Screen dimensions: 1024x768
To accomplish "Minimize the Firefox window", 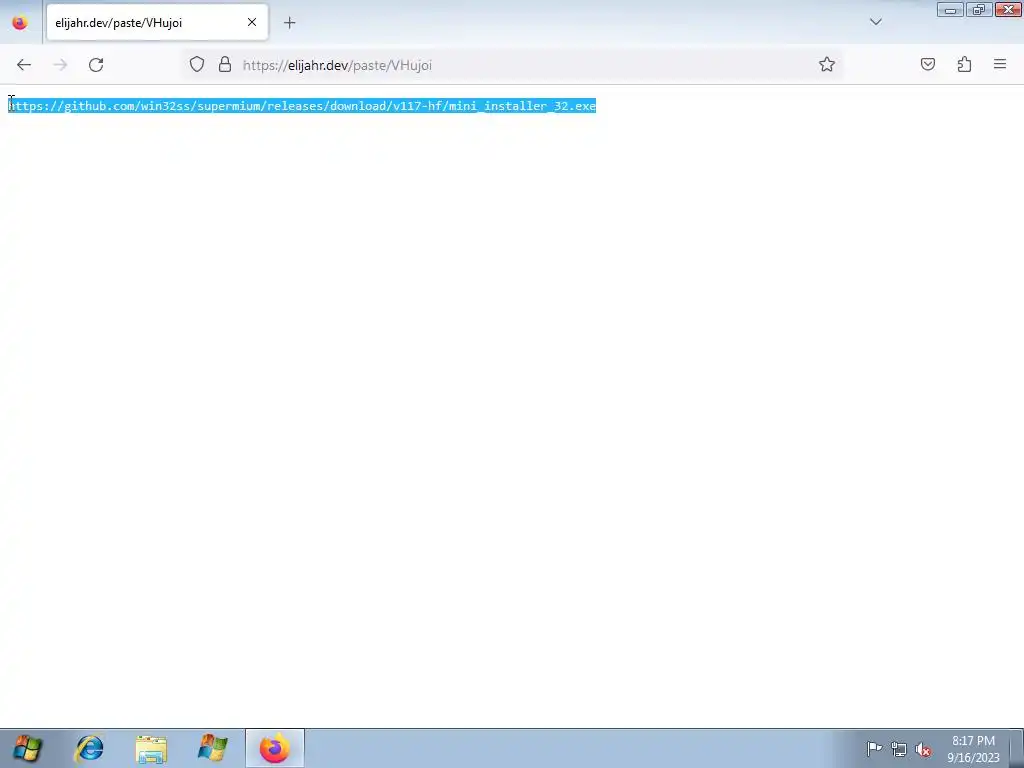I will [x=950, y=10].
